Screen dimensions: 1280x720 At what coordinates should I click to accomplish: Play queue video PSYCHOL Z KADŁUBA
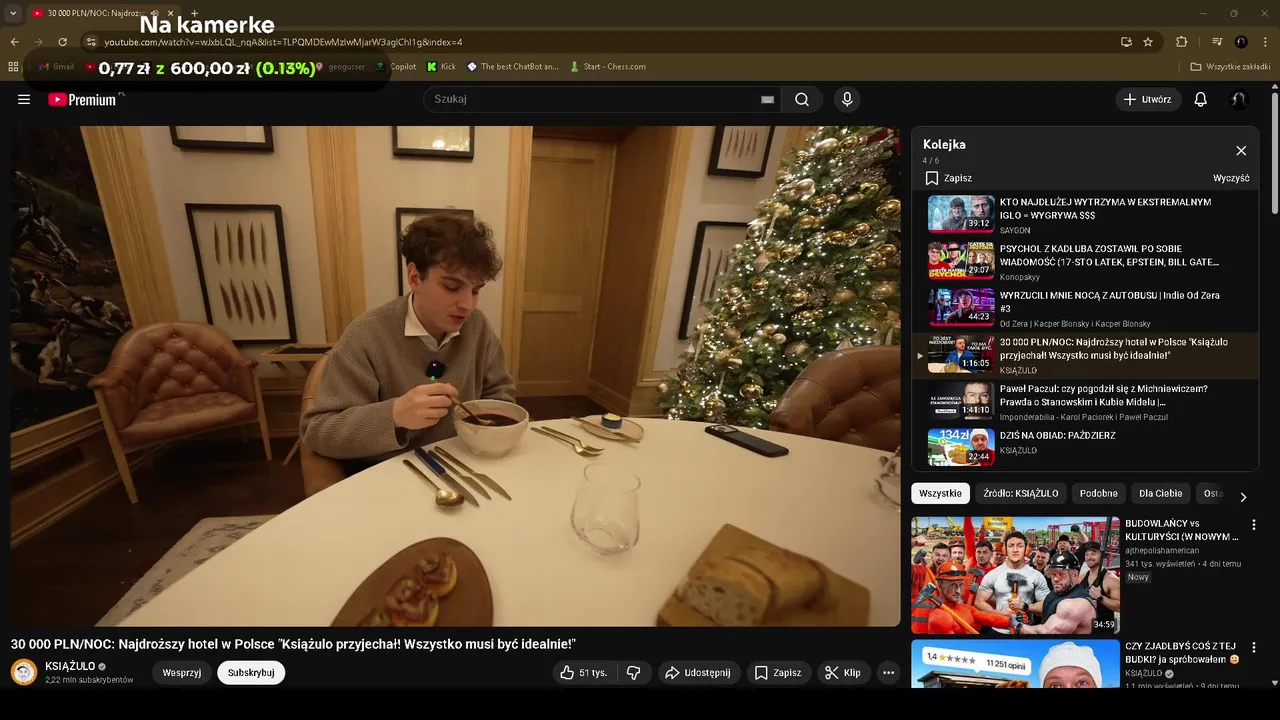coord(1085,261)
